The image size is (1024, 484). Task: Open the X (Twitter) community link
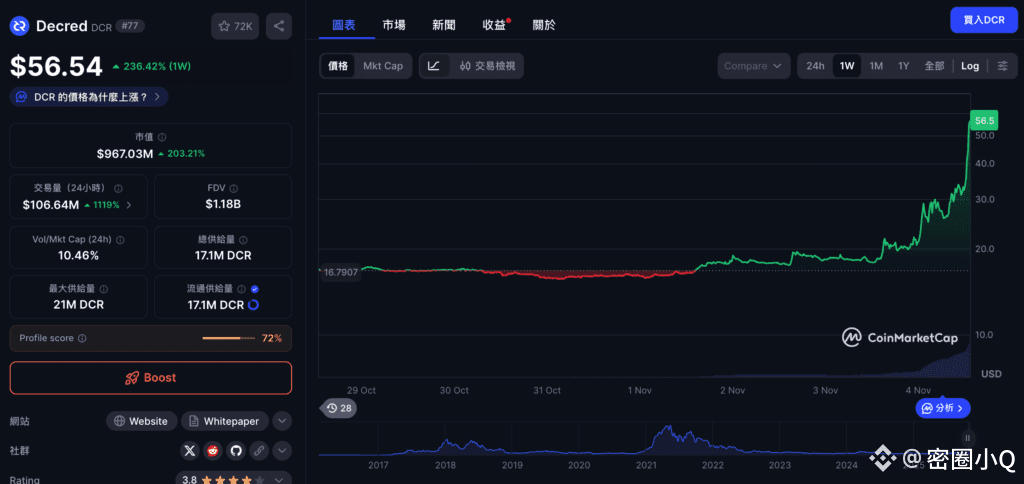[x=190, y=451]
